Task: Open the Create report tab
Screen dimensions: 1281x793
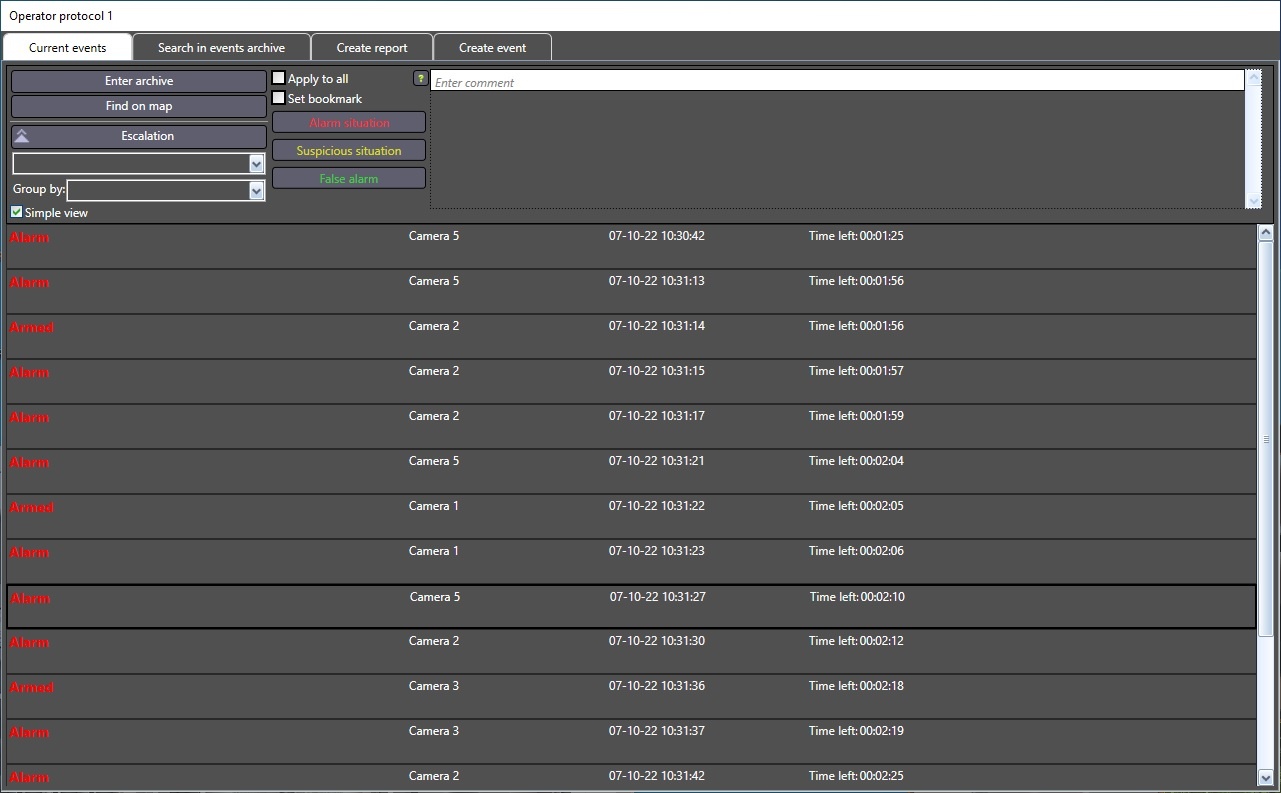Action: tap(372, 48)
